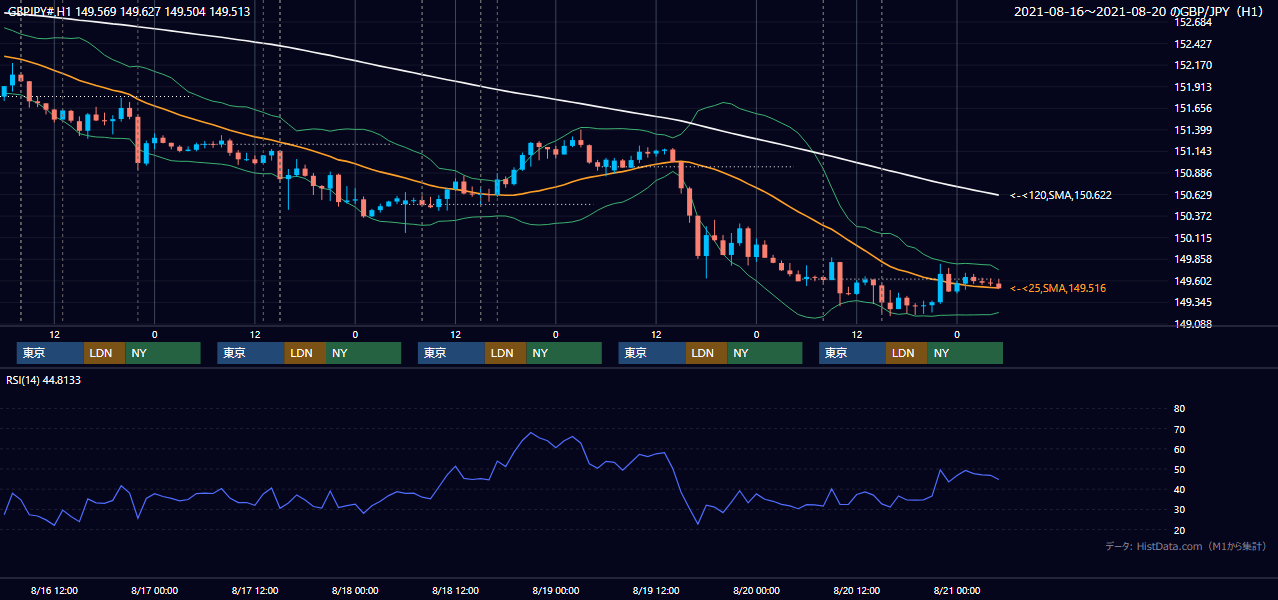Click the 8/19 12:00 time label
The width and height of the screenshot is (1278, 600).
tap(656, 590)
